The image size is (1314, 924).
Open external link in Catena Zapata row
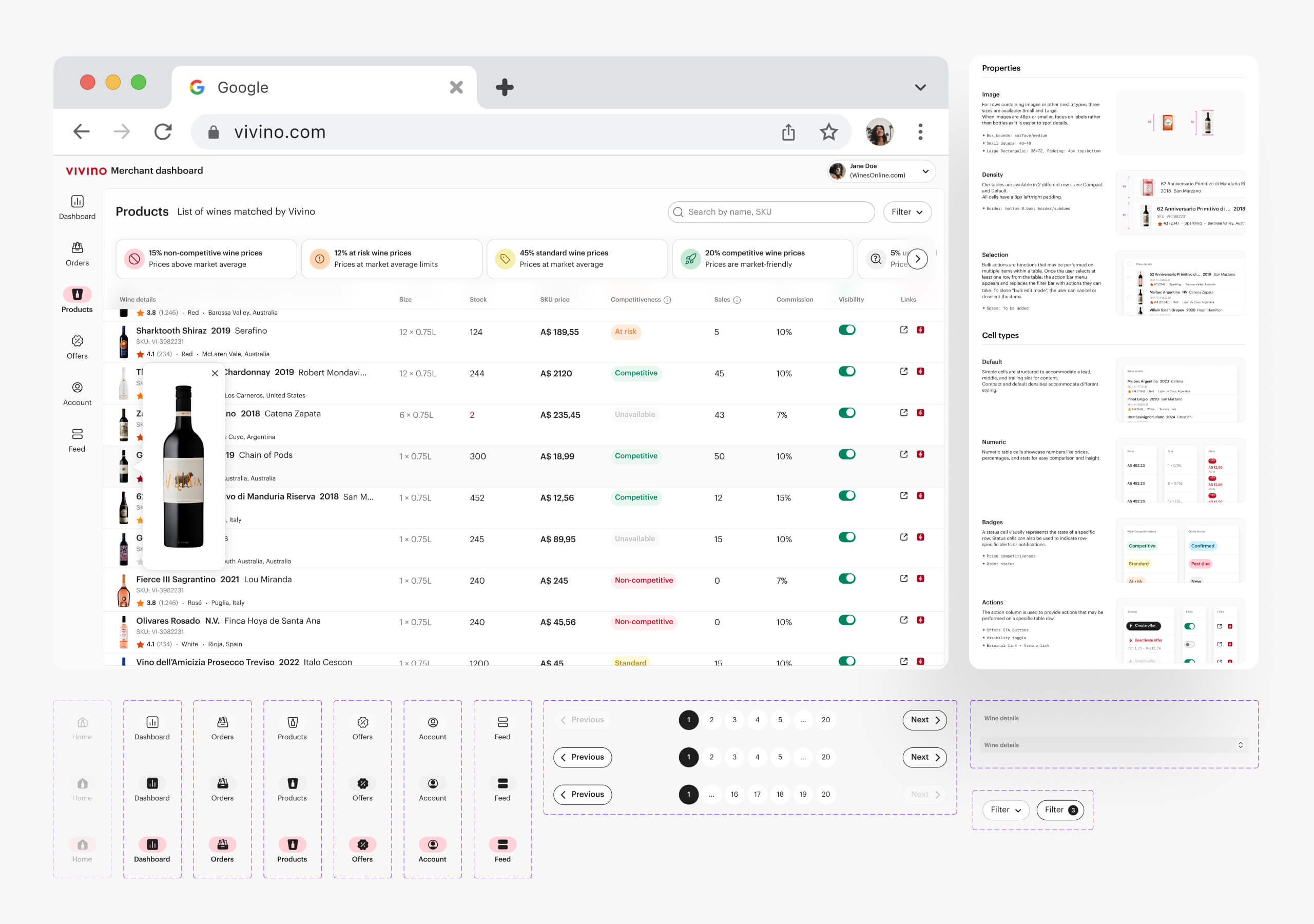tap(904, 413)
